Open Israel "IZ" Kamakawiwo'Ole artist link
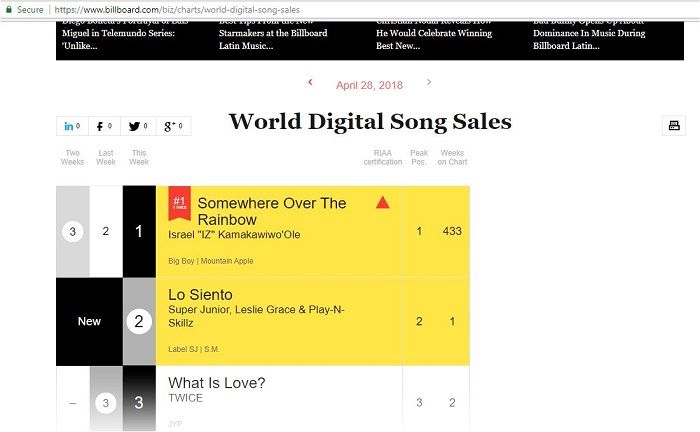Screen dimensions: 700x432 pos(234,235)
